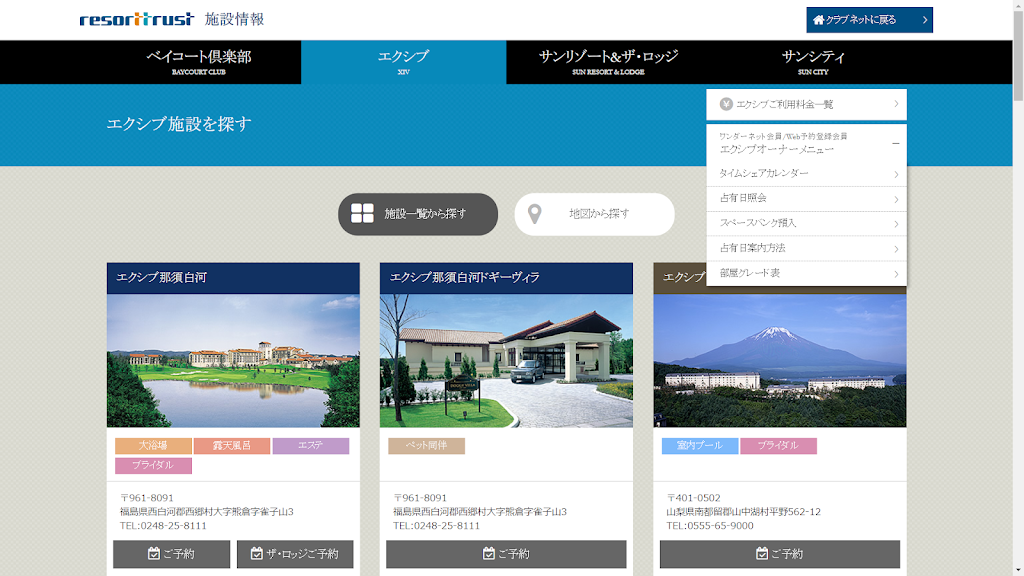The width and height of the screenshot is (1024, 576).
Task: Reserve ドギーヴィラ with ご予約 button
Action: tap(506, 554)
